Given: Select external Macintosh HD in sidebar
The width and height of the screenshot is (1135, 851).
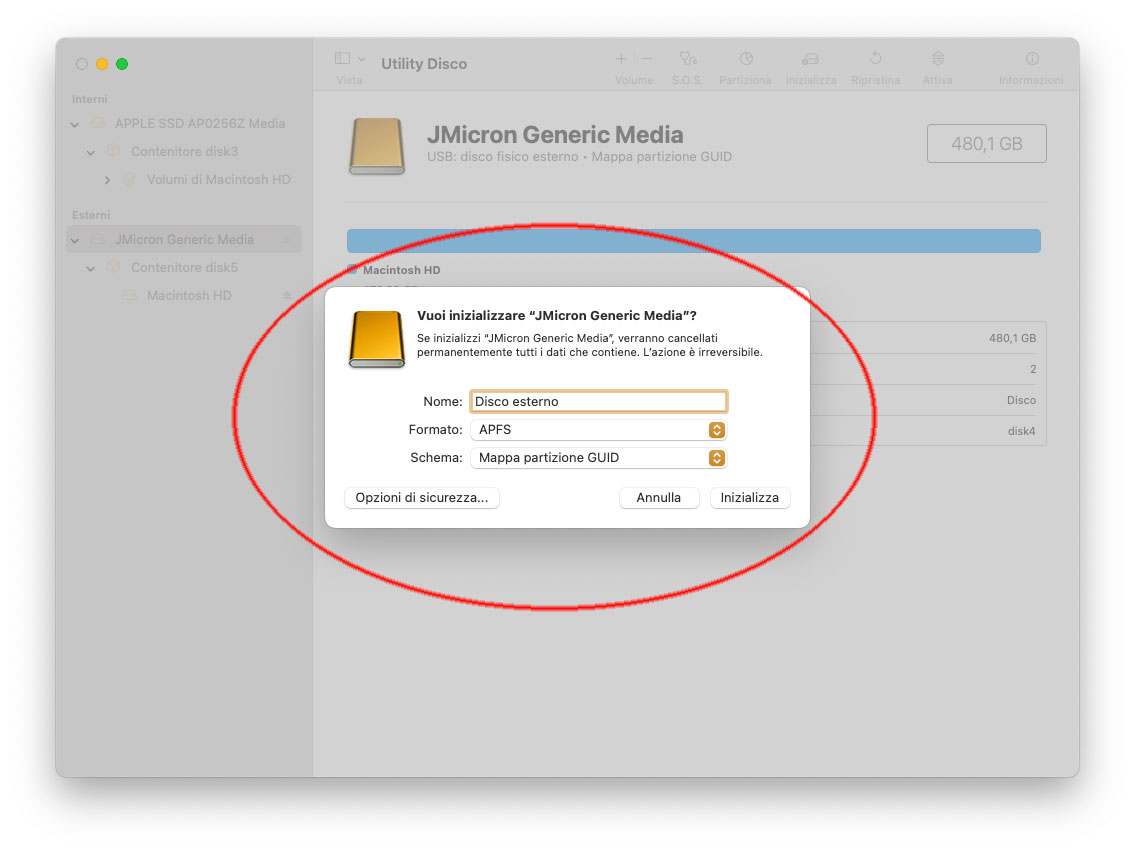Looking at the screenshot, I should tap(189, 295).
